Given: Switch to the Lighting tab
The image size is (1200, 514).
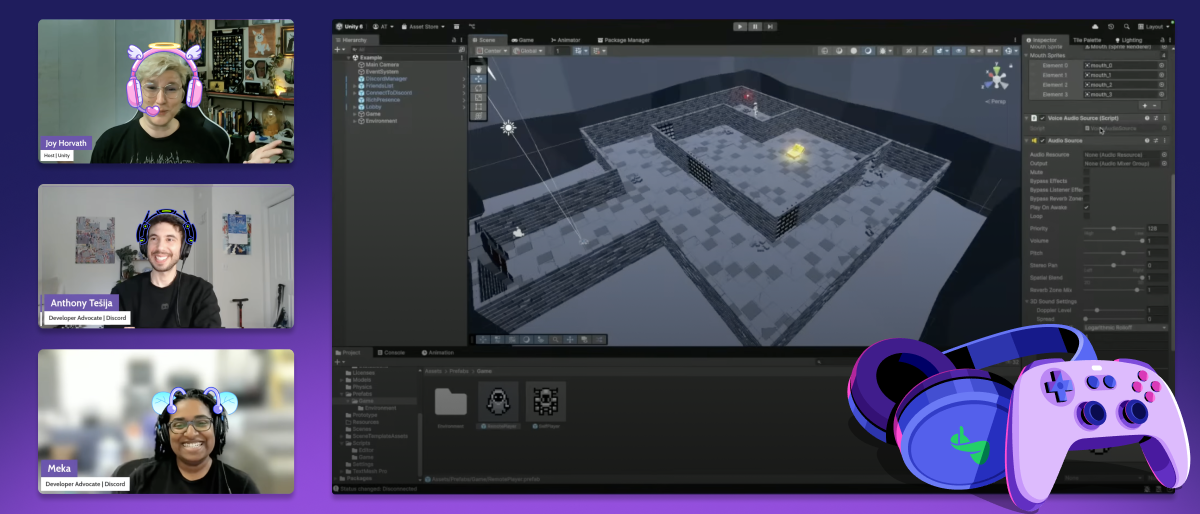Looking at the screenshot, I should pos(1131,40).
